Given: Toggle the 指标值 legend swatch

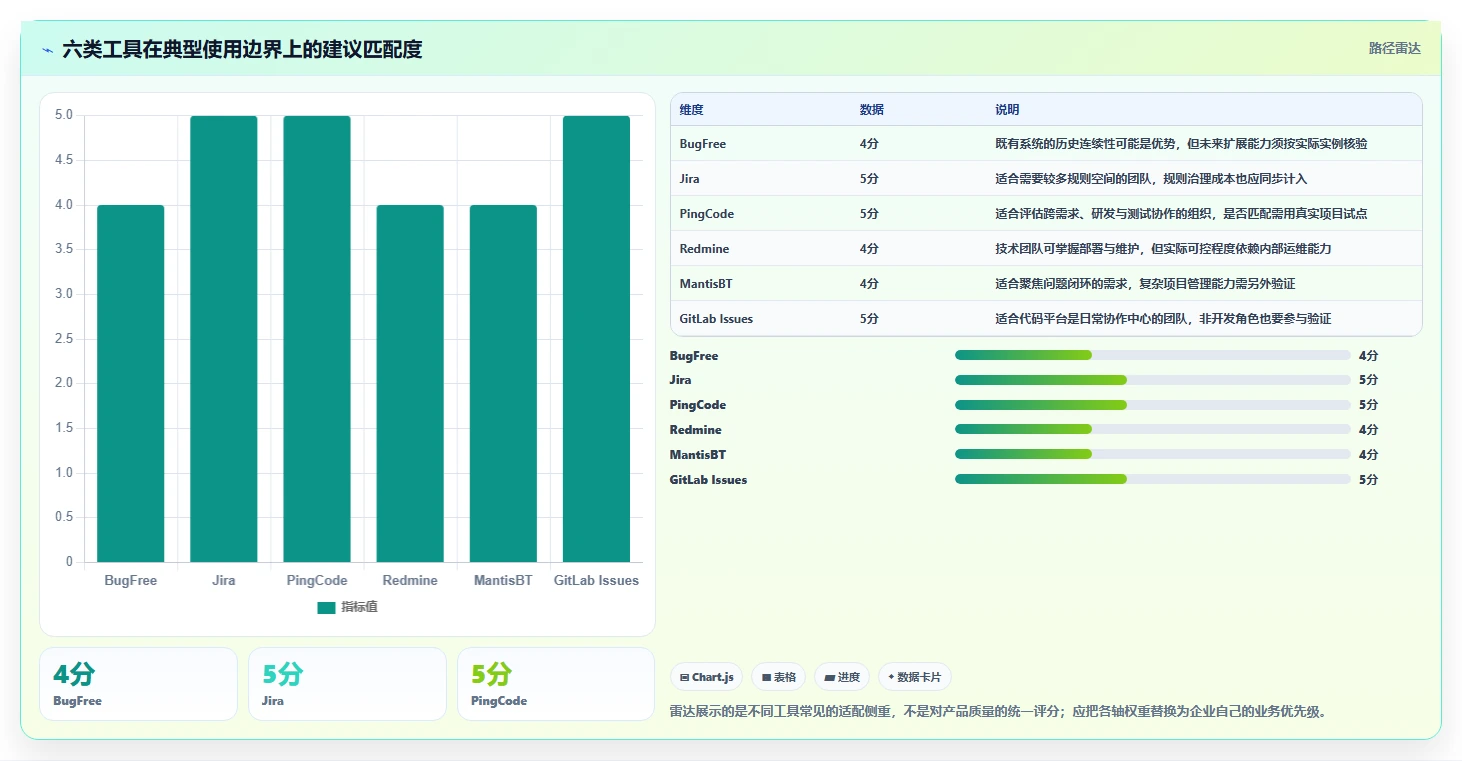Looking at the screenshot, I should tap(326, 607).
